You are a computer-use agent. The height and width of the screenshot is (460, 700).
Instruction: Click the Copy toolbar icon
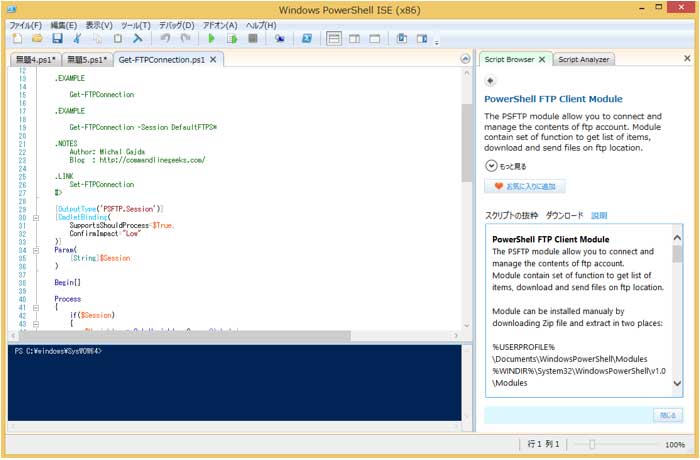(x=97, y=38)
